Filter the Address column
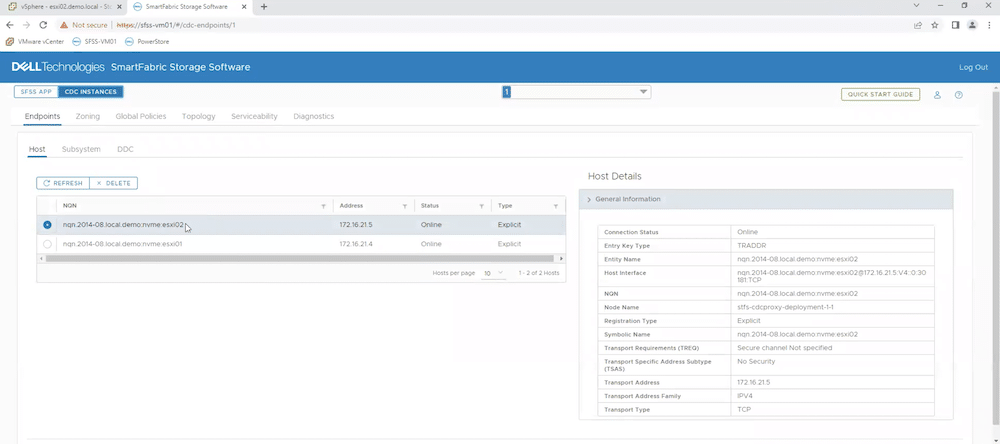Image resolution: width=1000 pixels, height=444 pixels. coord(405,207)
